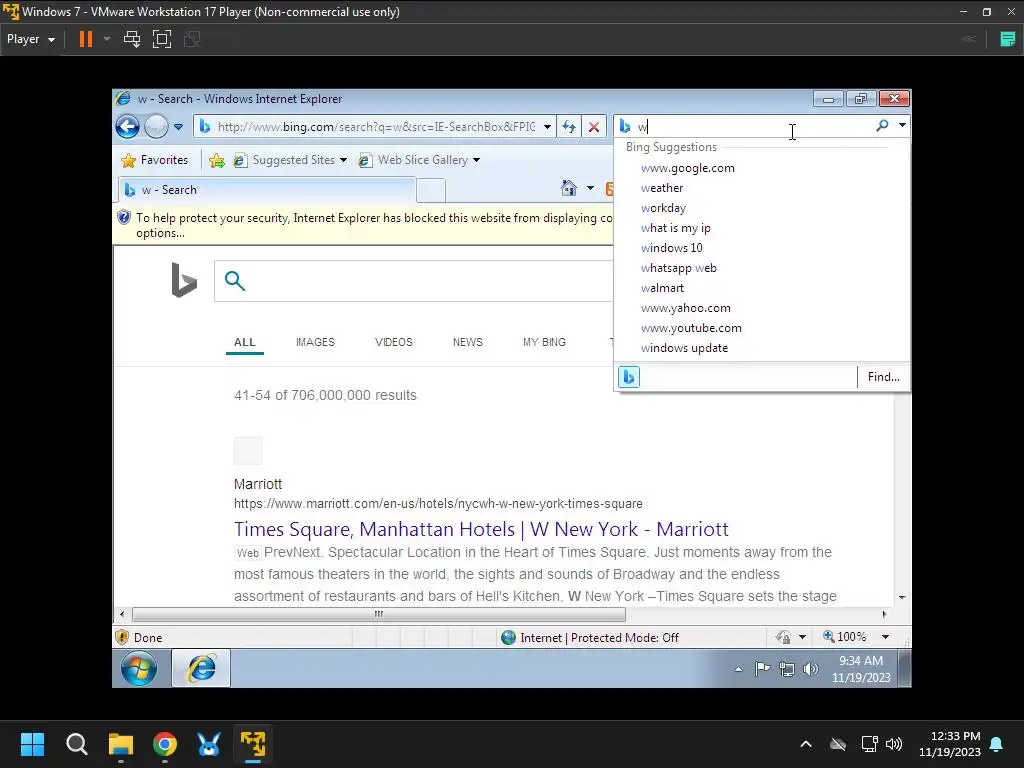1024x768 pixels.
Task: Select suggestion 'walmart'
Action: (762, 288)
